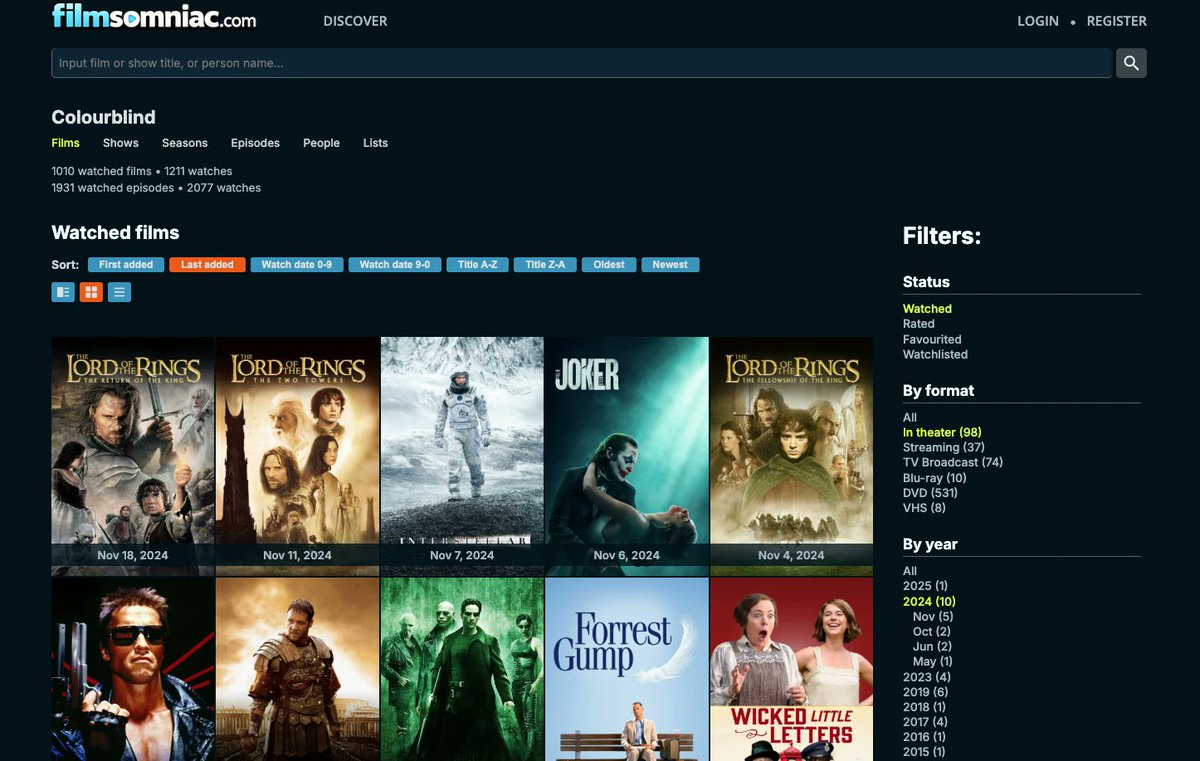Viewport: 1200px width, 761px height.
Task: Sort by Last added
Action: (207, 265)
